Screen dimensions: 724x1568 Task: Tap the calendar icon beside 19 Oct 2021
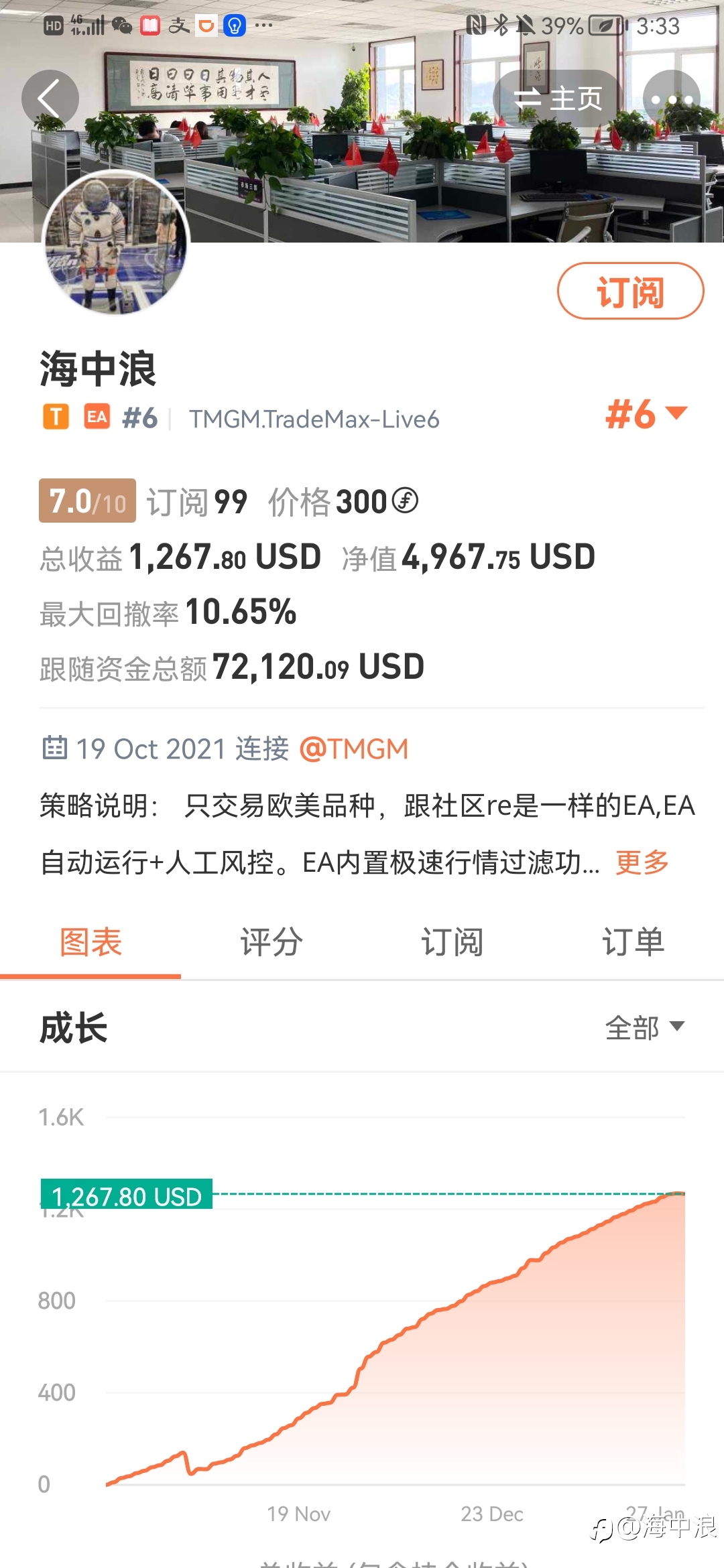[55, 747]
